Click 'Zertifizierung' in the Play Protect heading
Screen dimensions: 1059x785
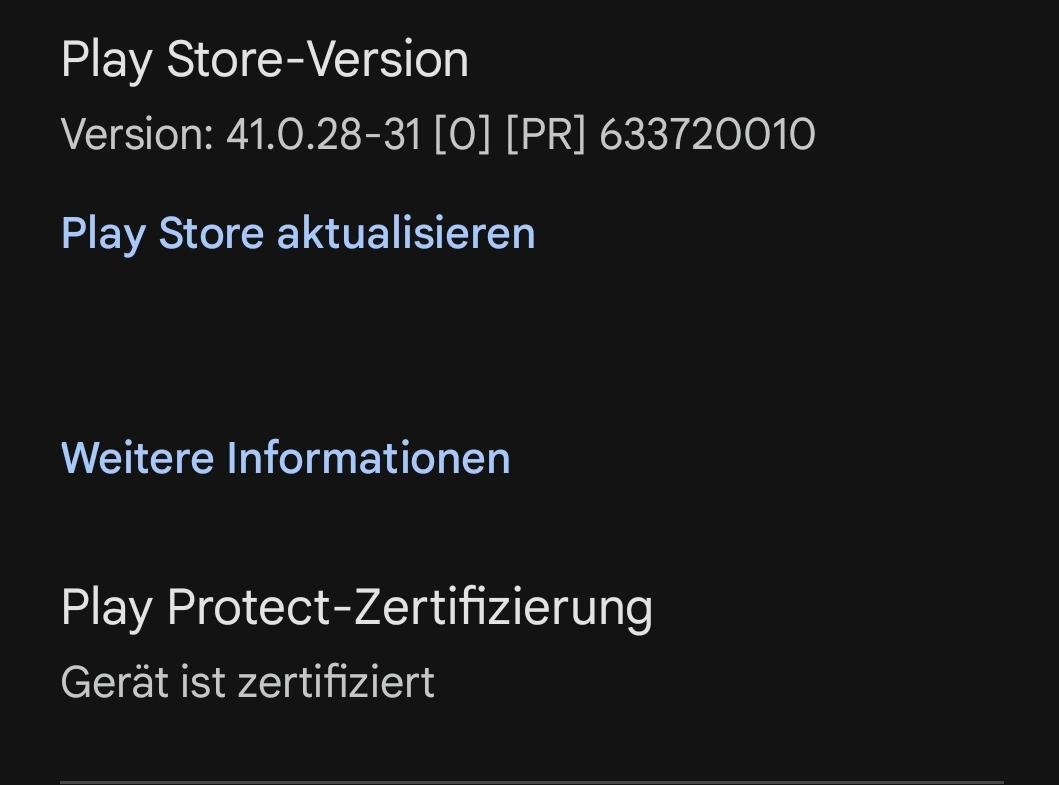[x=503, y=607]
